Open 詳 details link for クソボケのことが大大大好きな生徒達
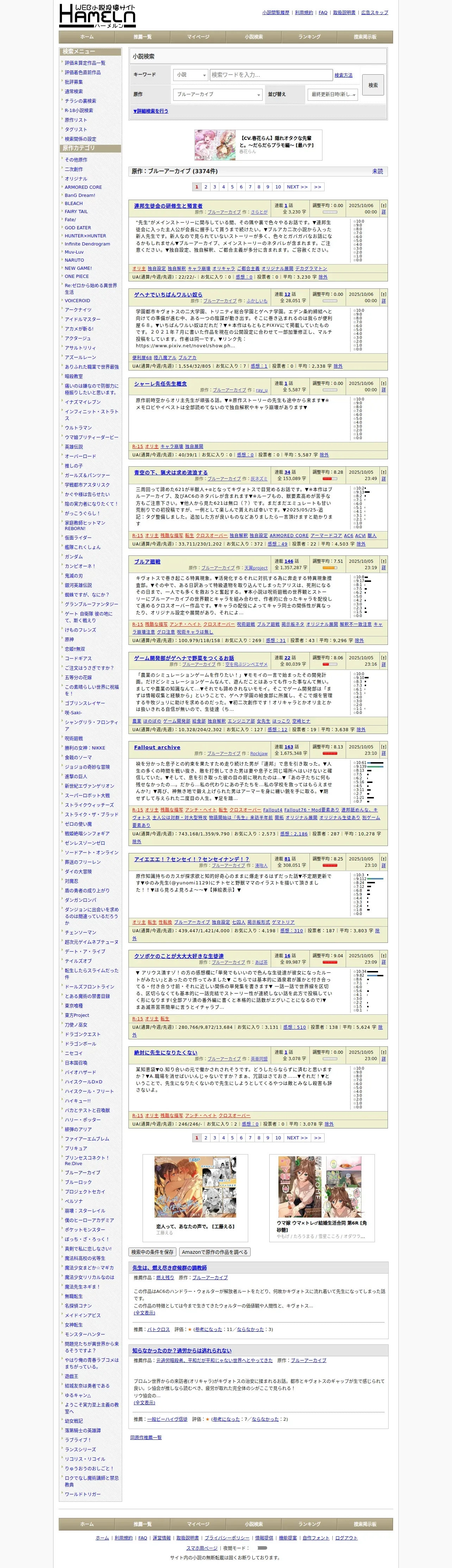The image size is (452, 1568). tap(383, 962)
